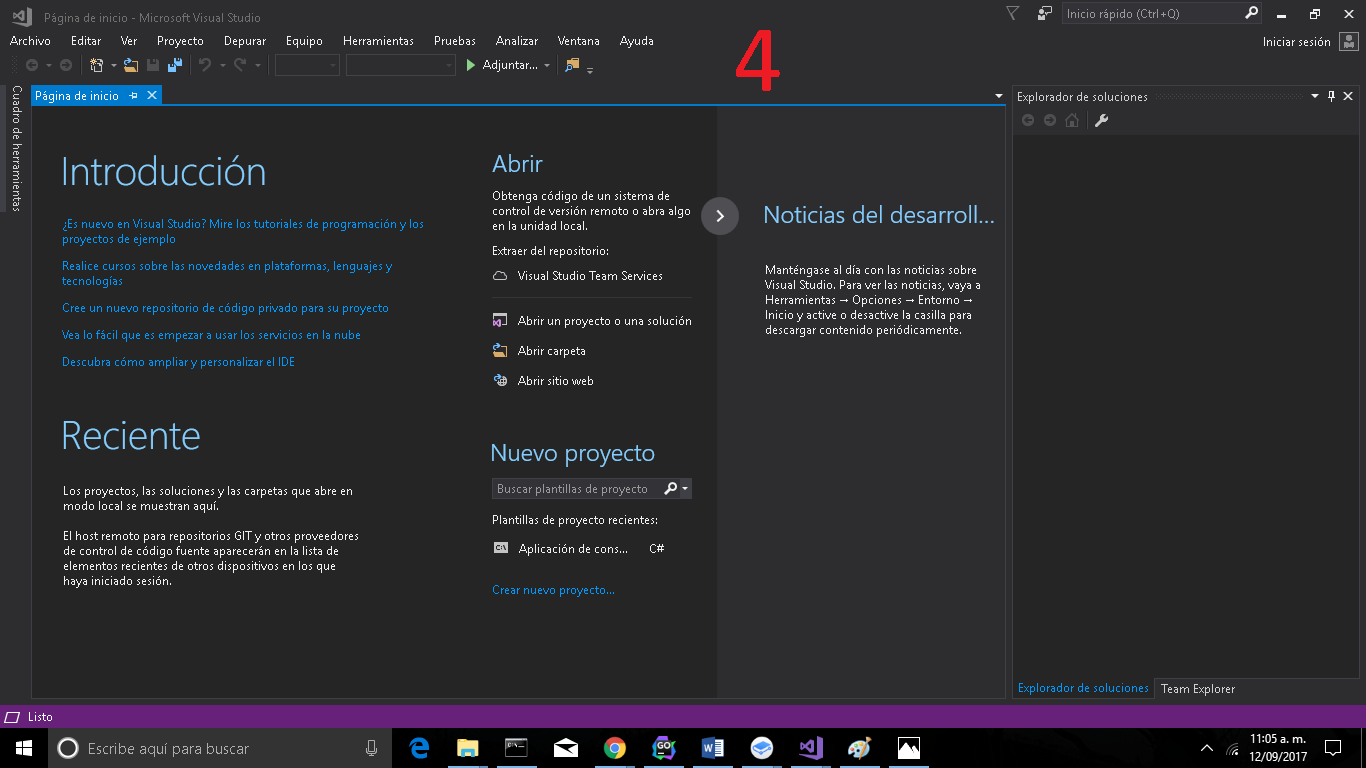Expand the news panel chevron button
The height and width of the screenshot is (768, 1366).
720,216
